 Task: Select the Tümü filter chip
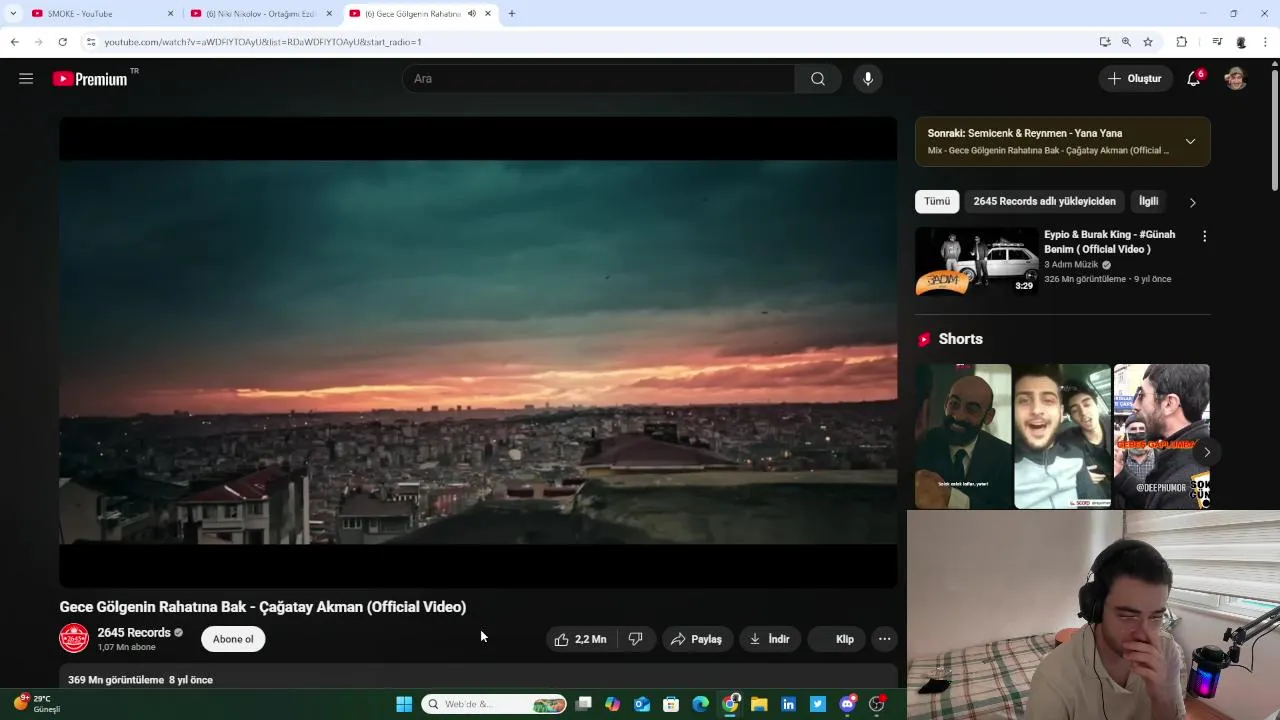pyautogui.click(x=937, y=202)
